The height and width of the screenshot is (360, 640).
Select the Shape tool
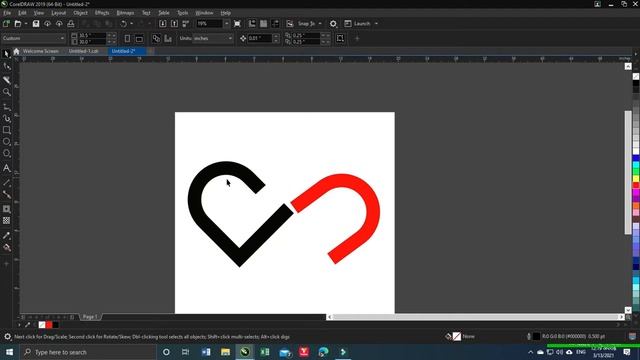click(7, 67)
